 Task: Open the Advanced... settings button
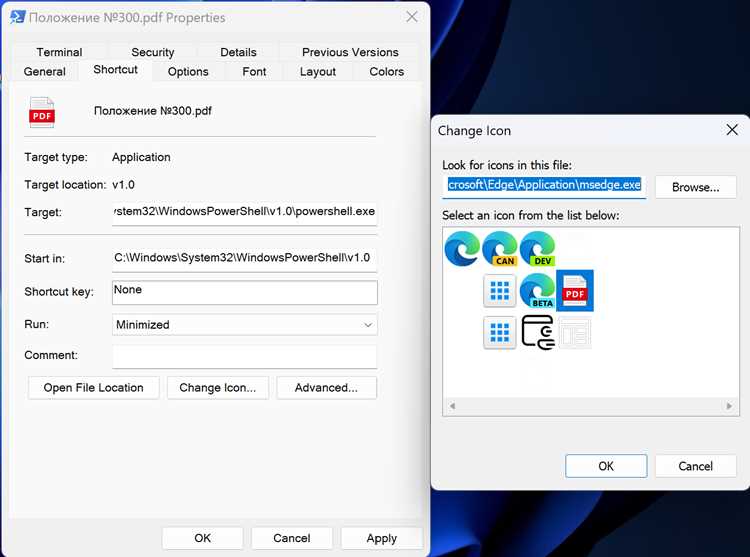326,388
